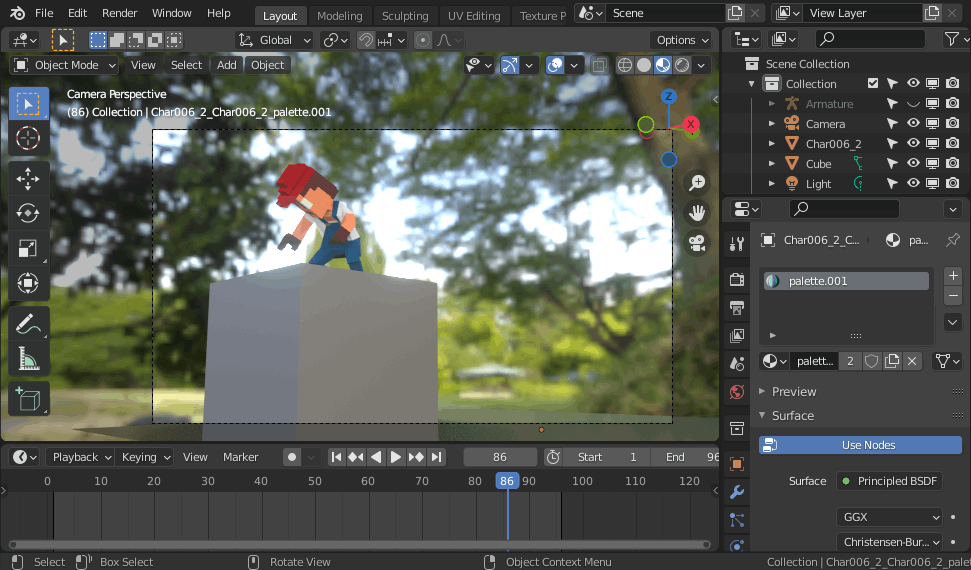Viewport: 971px width, 570px height.
Task: Toggle Camera visibility eye icon
Action: click(x=913, y=123)
